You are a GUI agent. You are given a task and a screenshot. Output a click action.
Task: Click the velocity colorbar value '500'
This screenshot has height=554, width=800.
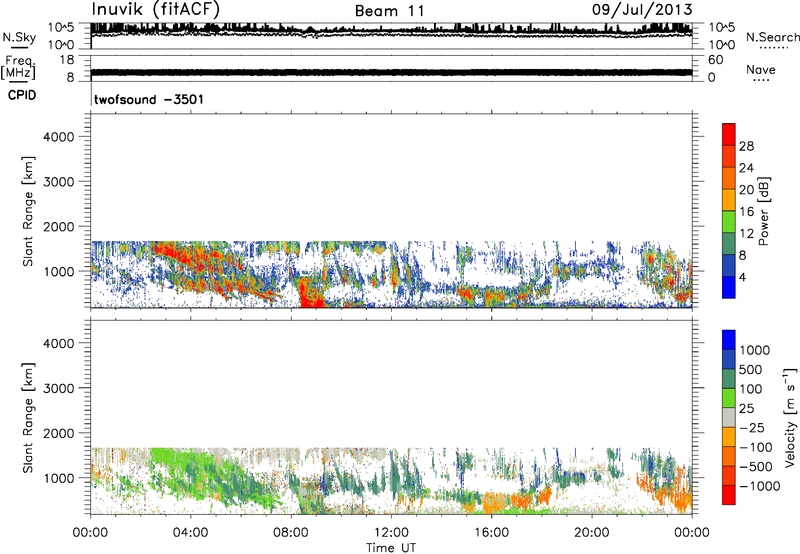(751, 369)
